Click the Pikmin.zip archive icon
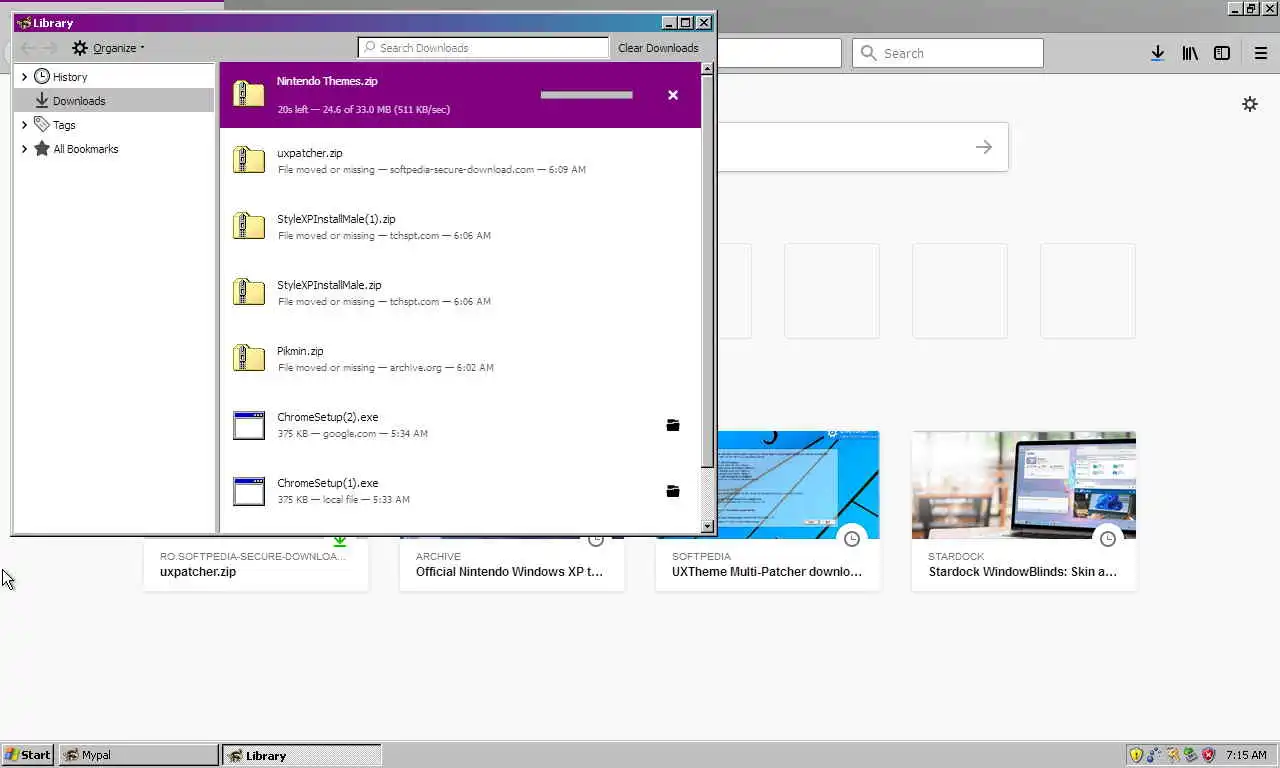 pyautogui.click(x=249, y=358)
